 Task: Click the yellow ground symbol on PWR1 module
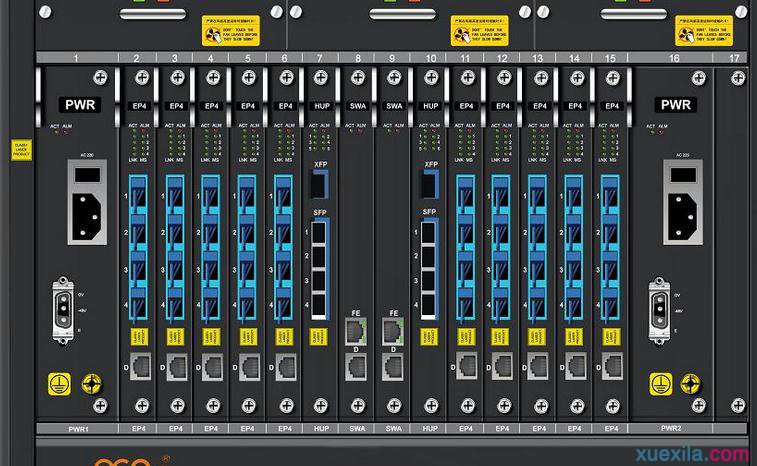61,381
